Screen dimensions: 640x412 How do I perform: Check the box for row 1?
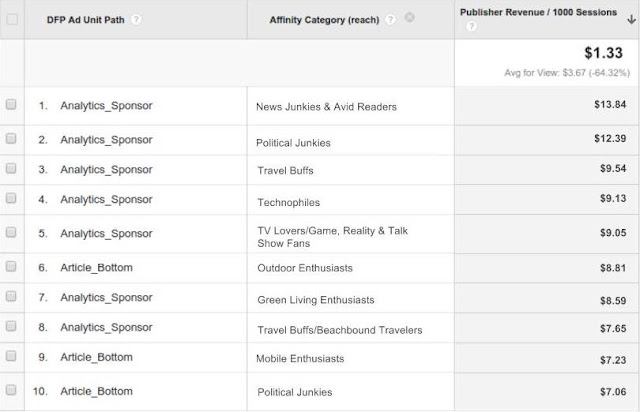click(x=11, y=105)
